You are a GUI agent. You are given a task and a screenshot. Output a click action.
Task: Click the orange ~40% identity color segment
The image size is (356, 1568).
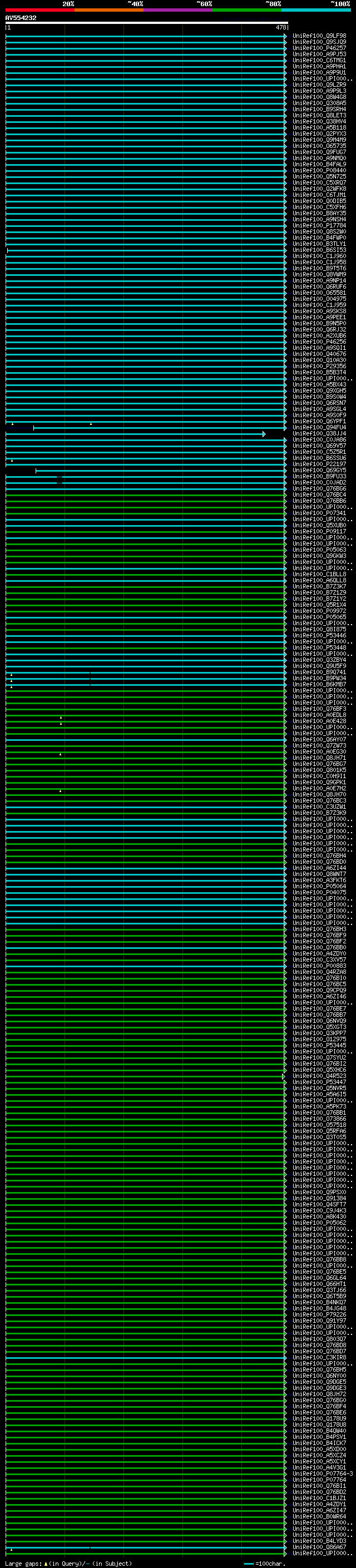109,10
